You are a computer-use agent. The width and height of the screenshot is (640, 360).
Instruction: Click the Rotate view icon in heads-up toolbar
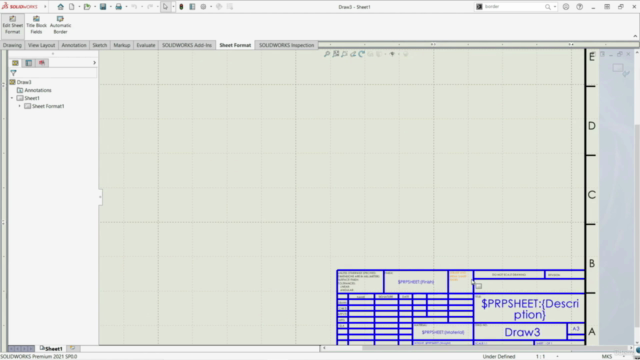362,54
